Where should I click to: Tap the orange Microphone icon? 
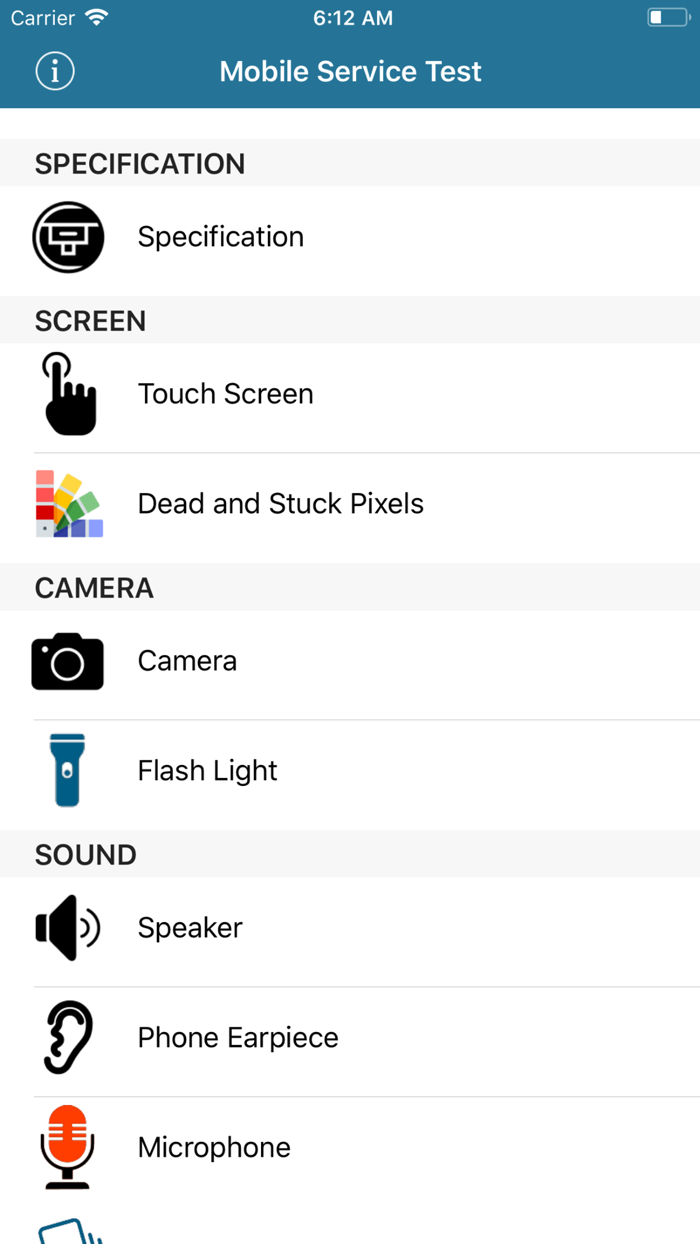tap(68, 1148)
